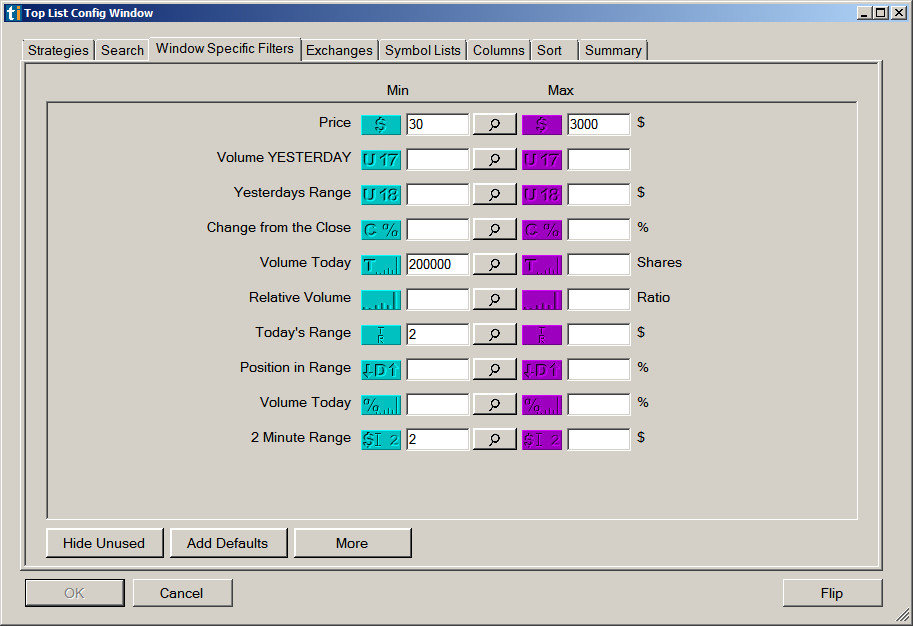Click the Position in Range max field
The height and width of the screenshot is (626, 913).
tap(599, 370)
